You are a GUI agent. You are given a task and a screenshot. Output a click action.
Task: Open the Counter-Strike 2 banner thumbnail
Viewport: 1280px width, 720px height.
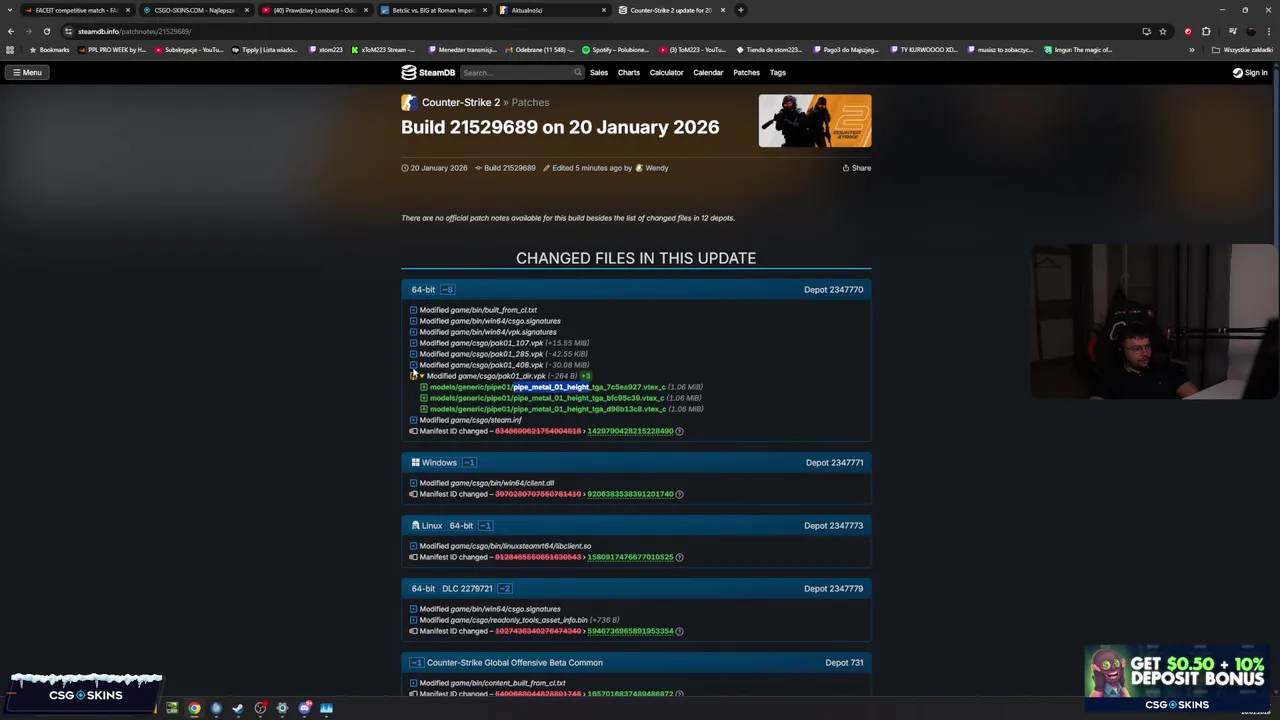click(815, 121)
